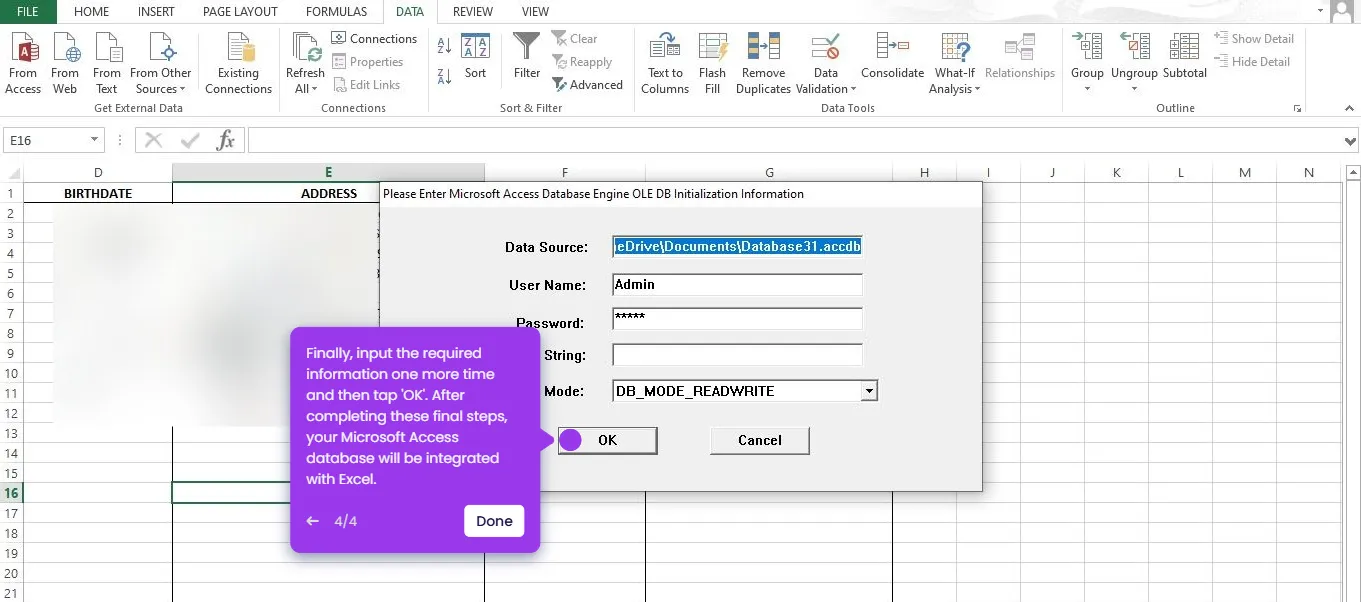
Task: Open Existing Connections
Action: tap(238, 60)
